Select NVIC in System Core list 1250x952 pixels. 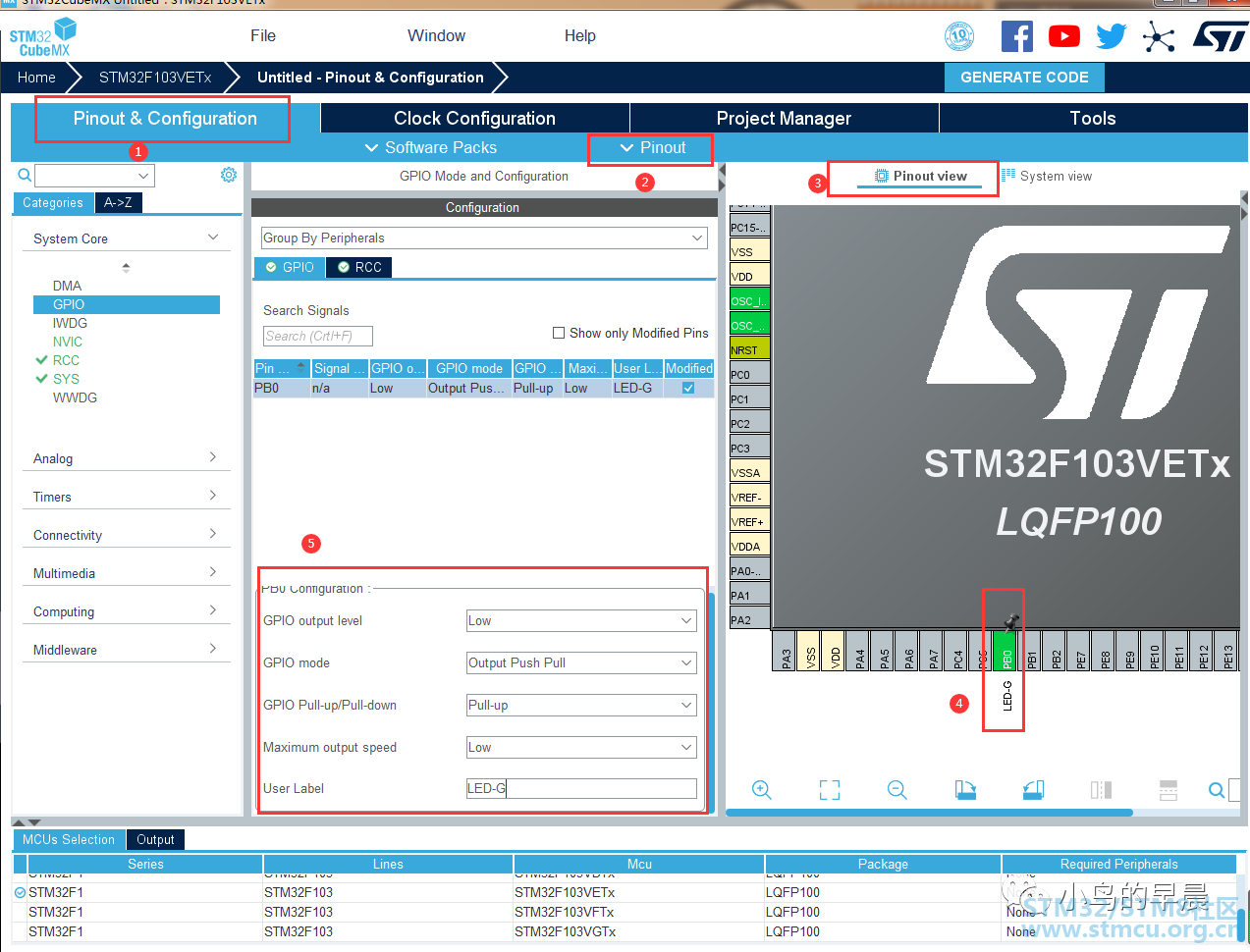68,342
